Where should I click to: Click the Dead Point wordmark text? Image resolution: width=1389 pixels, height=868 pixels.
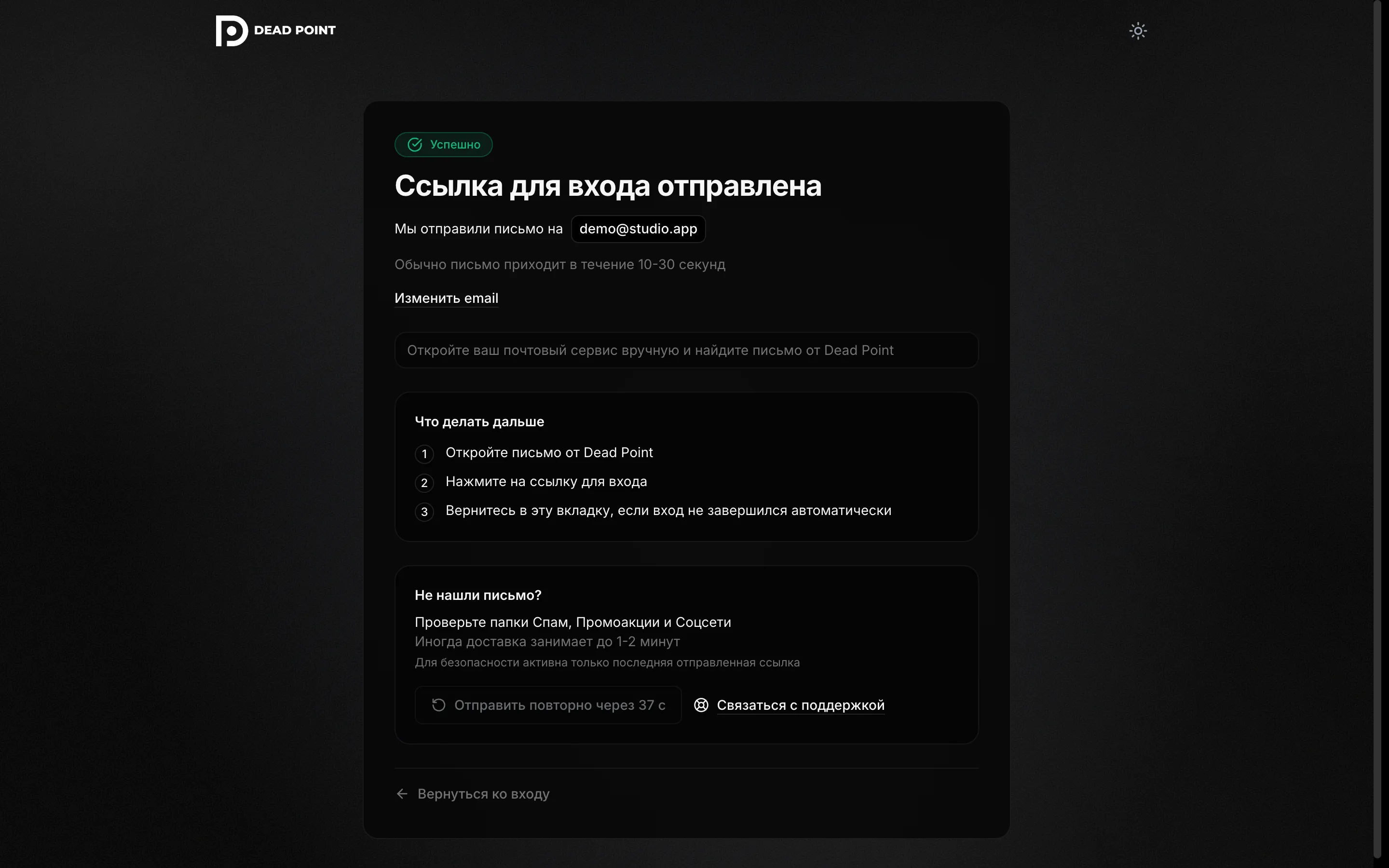click(295, 30)
